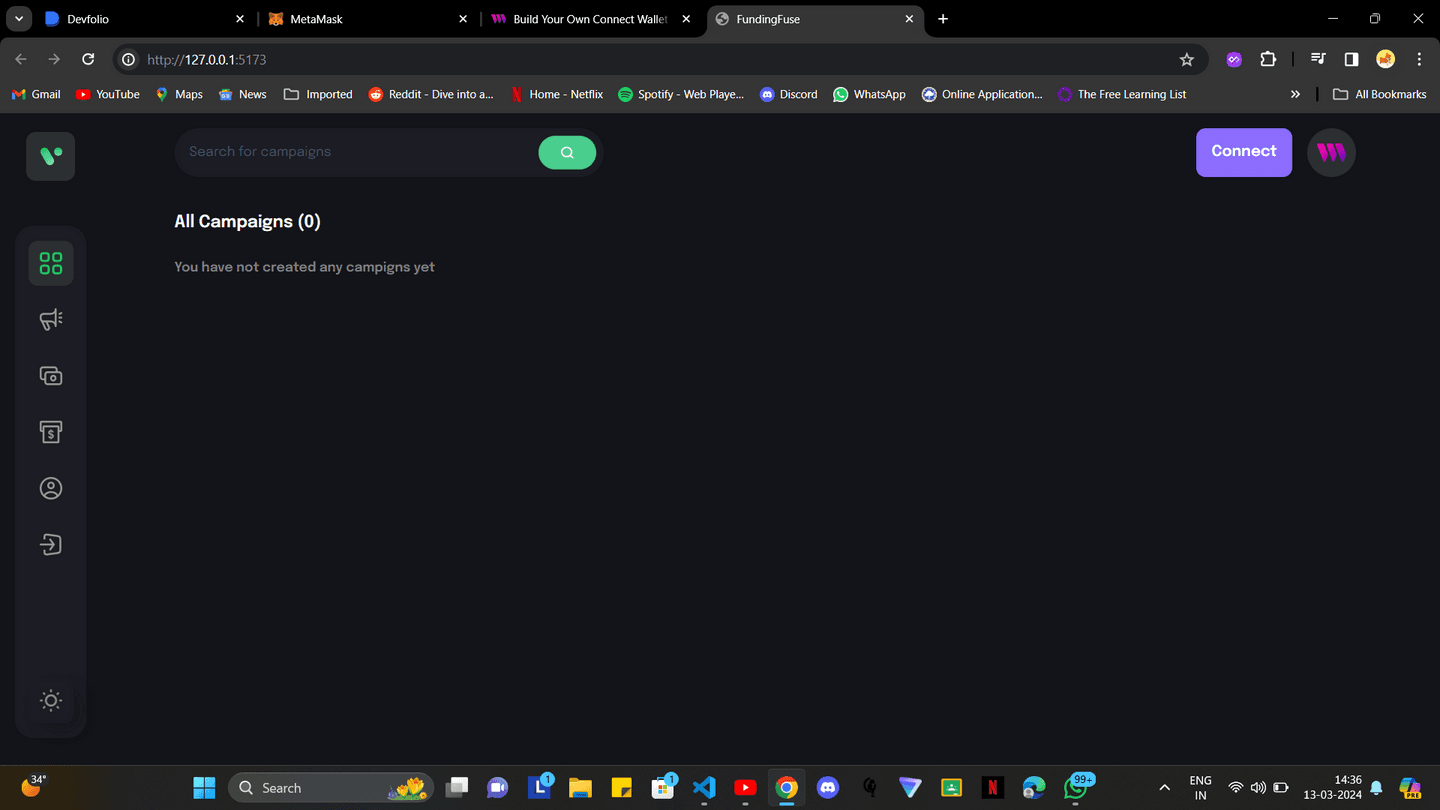The image size is (1440, 810).
Task: Open the withdraw dollar-box sidebar icon
Action: tap(51, 432)
